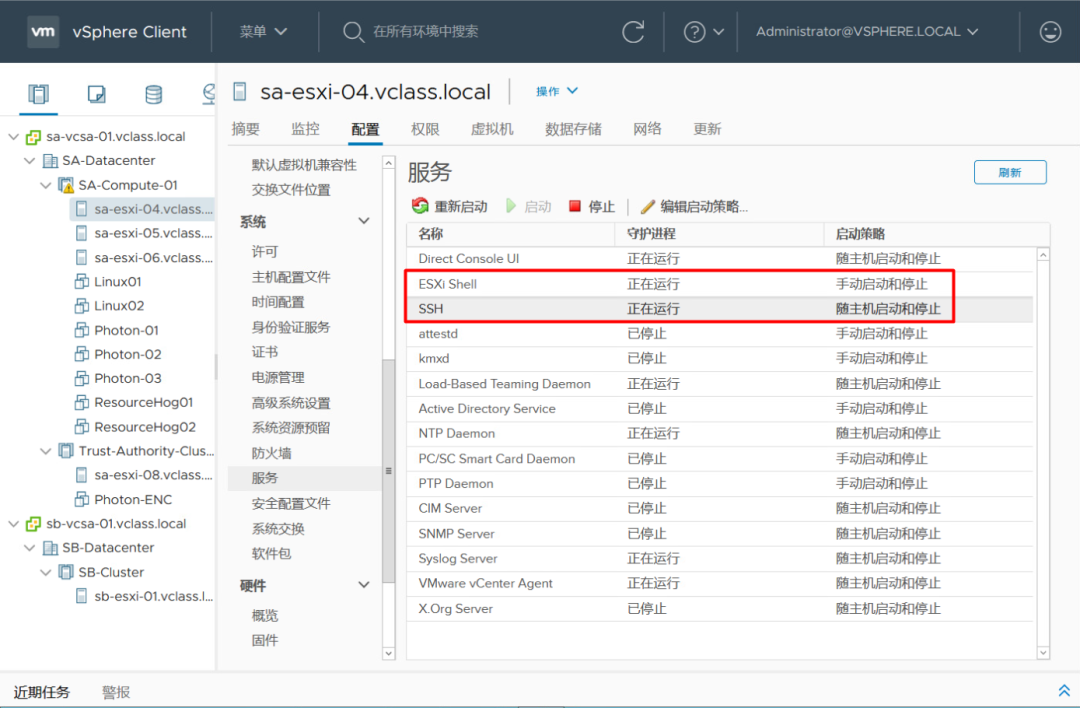Open the Storage view database icon
The height and width of the screenshot is (708, 1080).
click(x=154, y=94)
